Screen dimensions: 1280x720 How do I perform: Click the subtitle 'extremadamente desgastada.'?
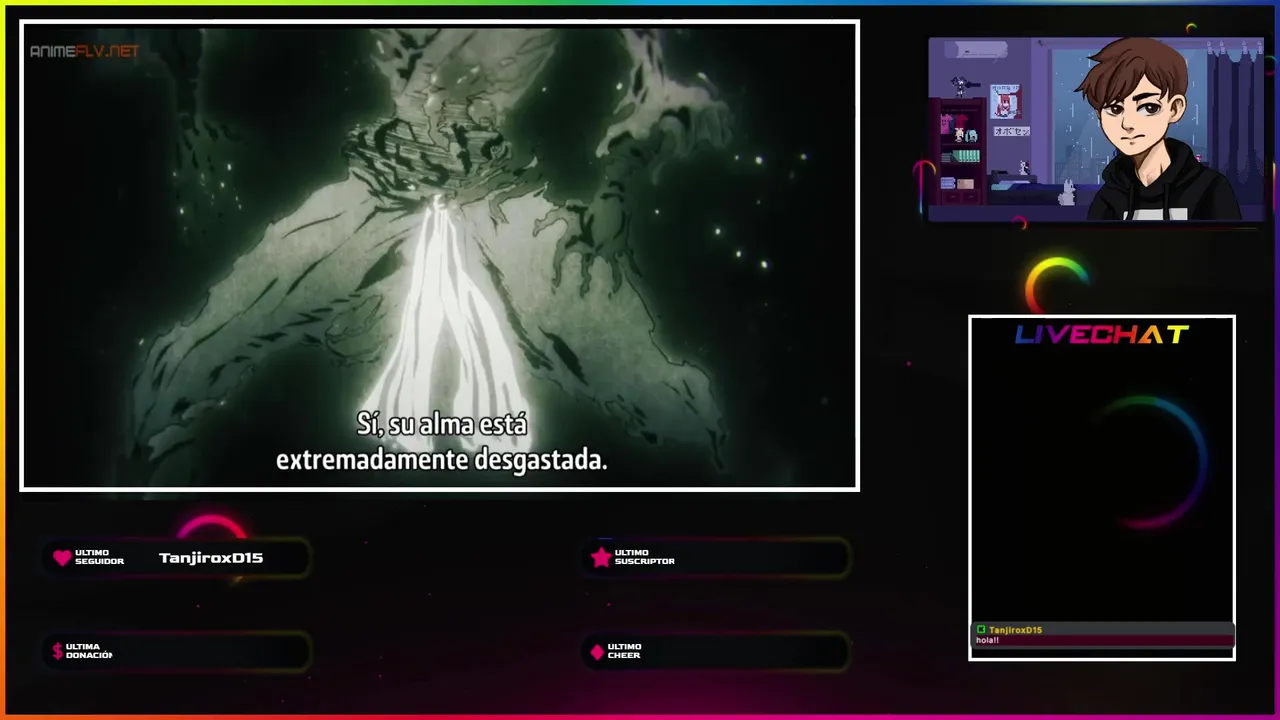(441, 460)
